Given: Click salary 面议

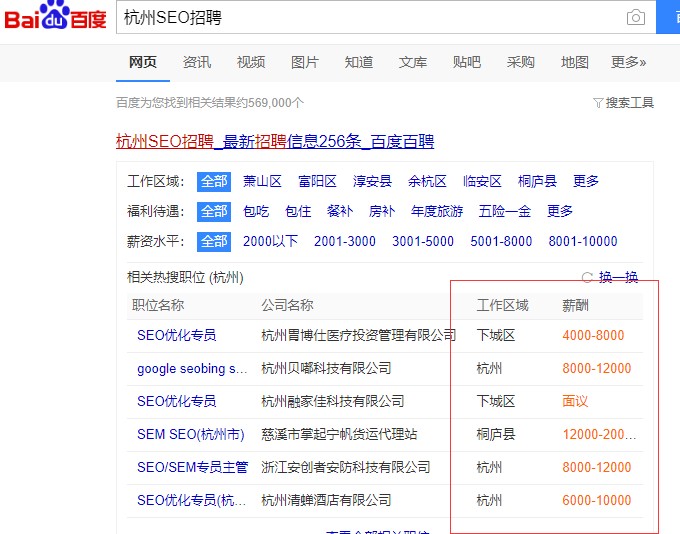Looking at the screenshot, I should click(575, 401).
